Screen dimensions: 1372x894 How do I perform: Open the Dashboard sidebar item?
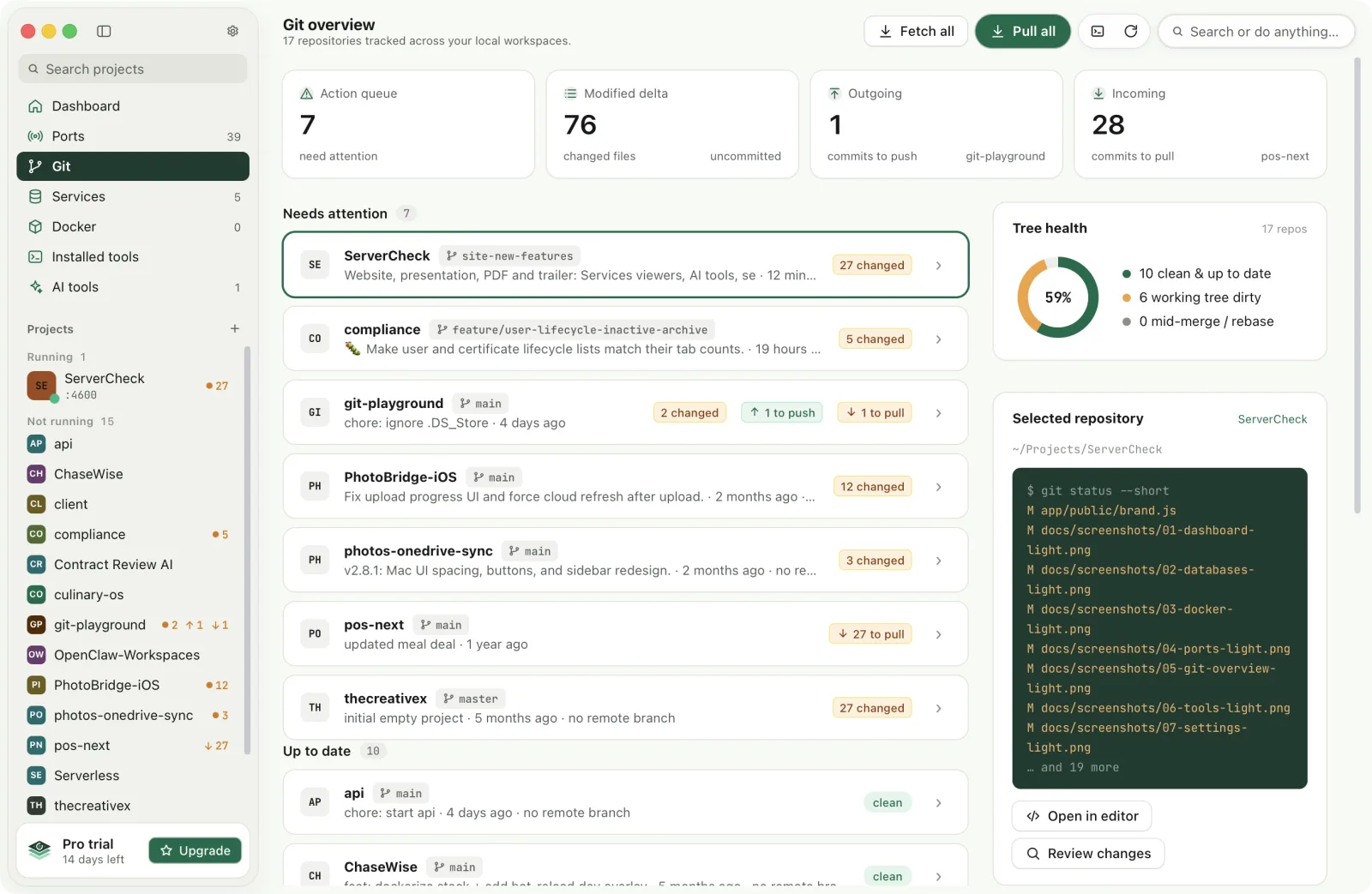[133, 106]
